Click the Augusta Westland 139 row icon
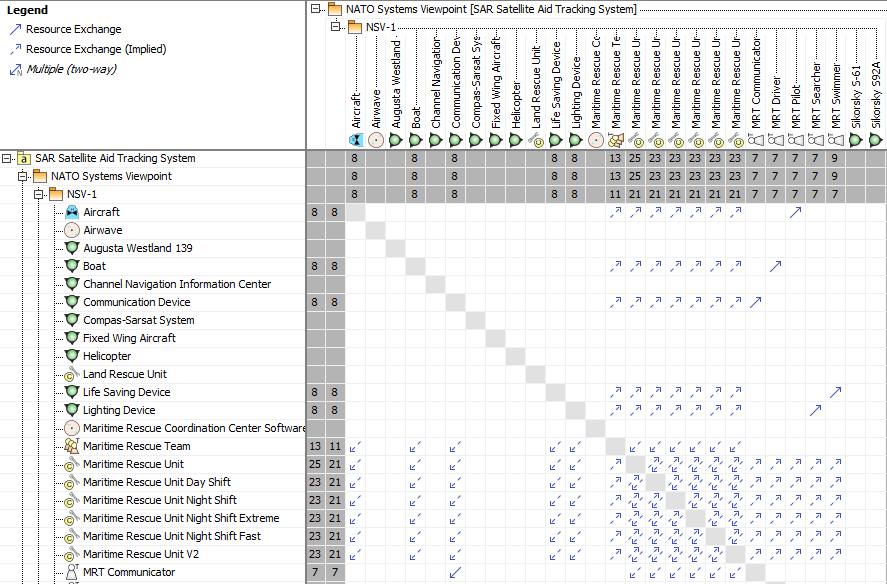 point(72,248)
